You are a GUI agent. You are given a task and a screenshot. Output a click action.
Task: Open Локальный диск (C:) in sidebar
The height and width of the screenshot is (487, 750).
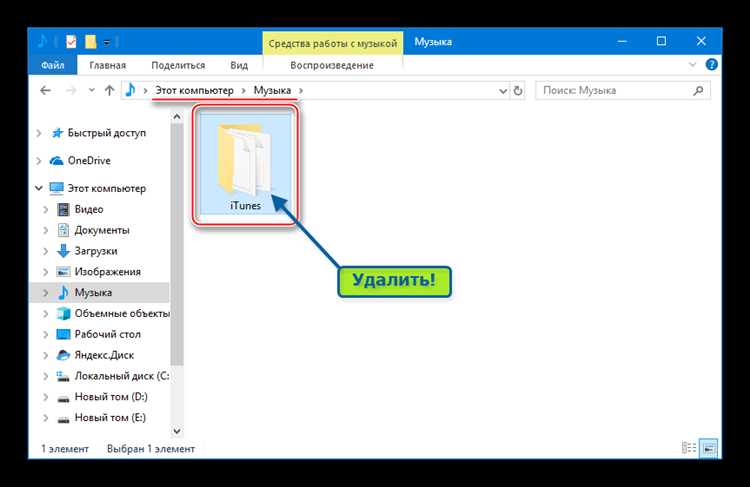122,376
